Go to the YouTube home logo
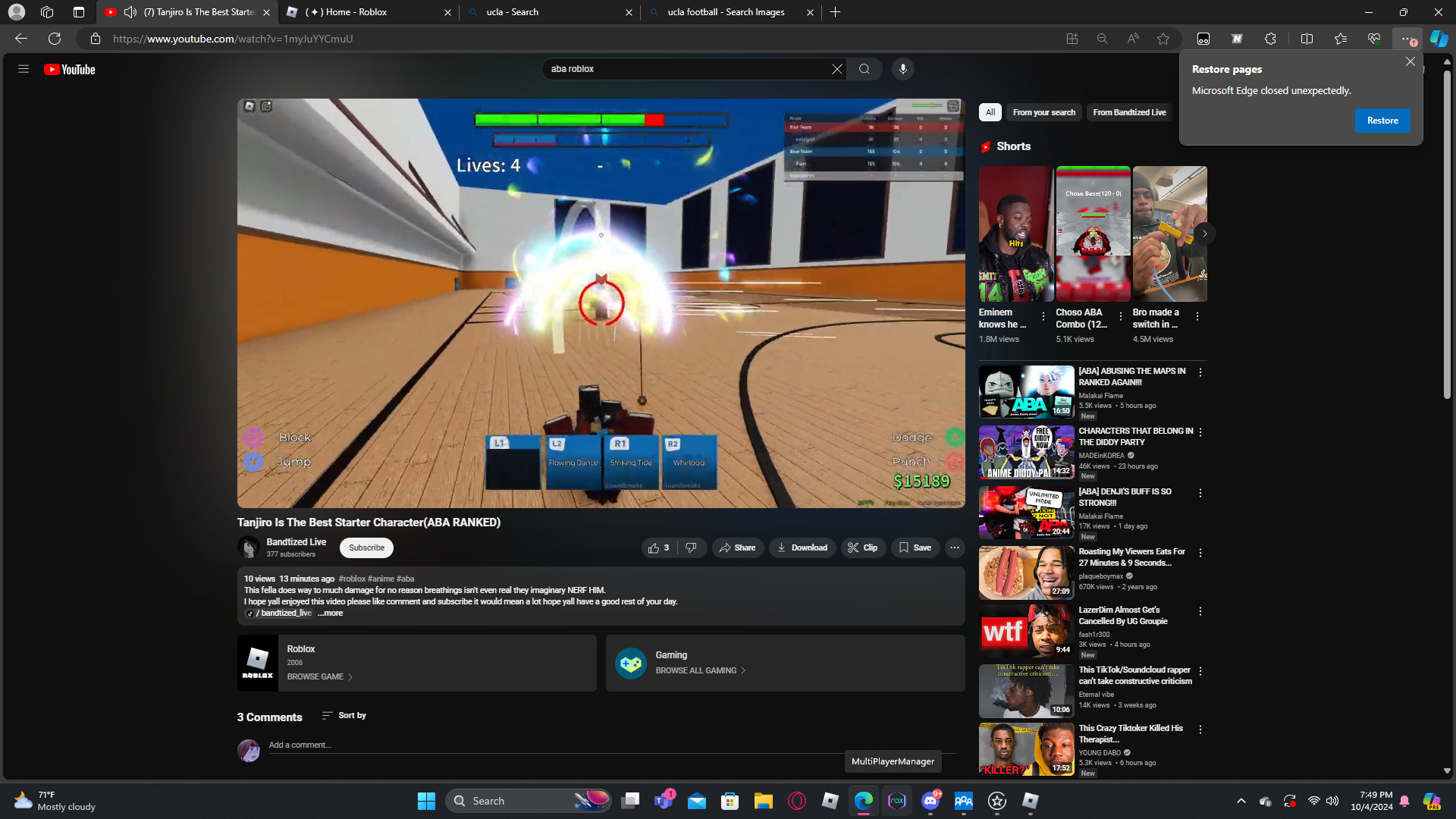The width and height of the screenshot is (1456, 819). tap(70, 69)
